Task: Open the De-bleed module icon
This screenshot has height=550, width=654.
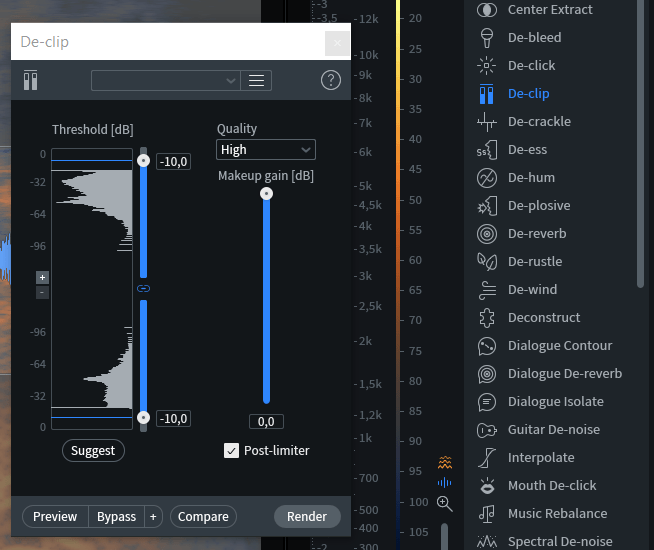Action: pos(487,38)
